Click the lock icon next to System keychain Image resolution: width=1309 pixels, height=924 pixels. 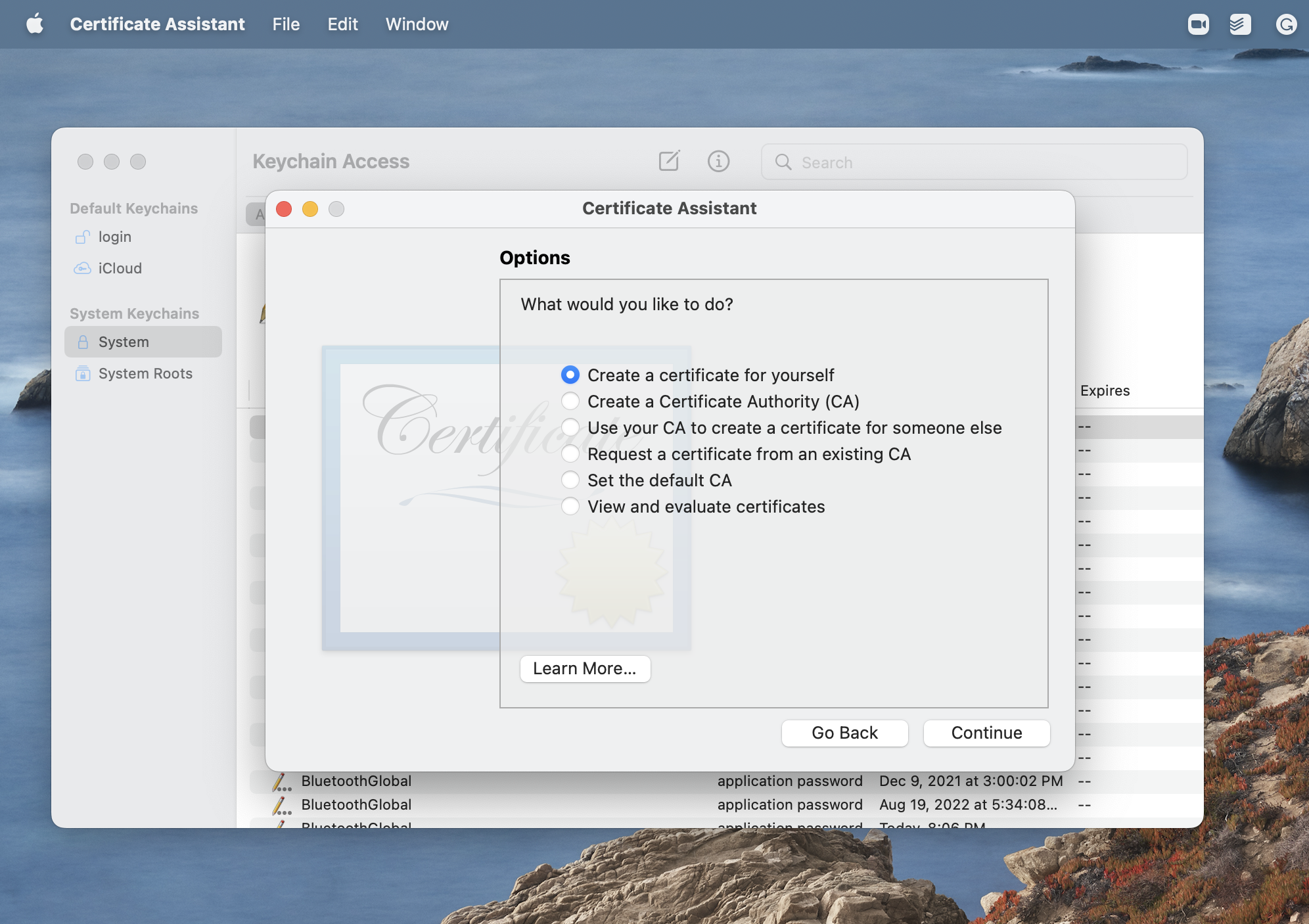coord(83,342)
